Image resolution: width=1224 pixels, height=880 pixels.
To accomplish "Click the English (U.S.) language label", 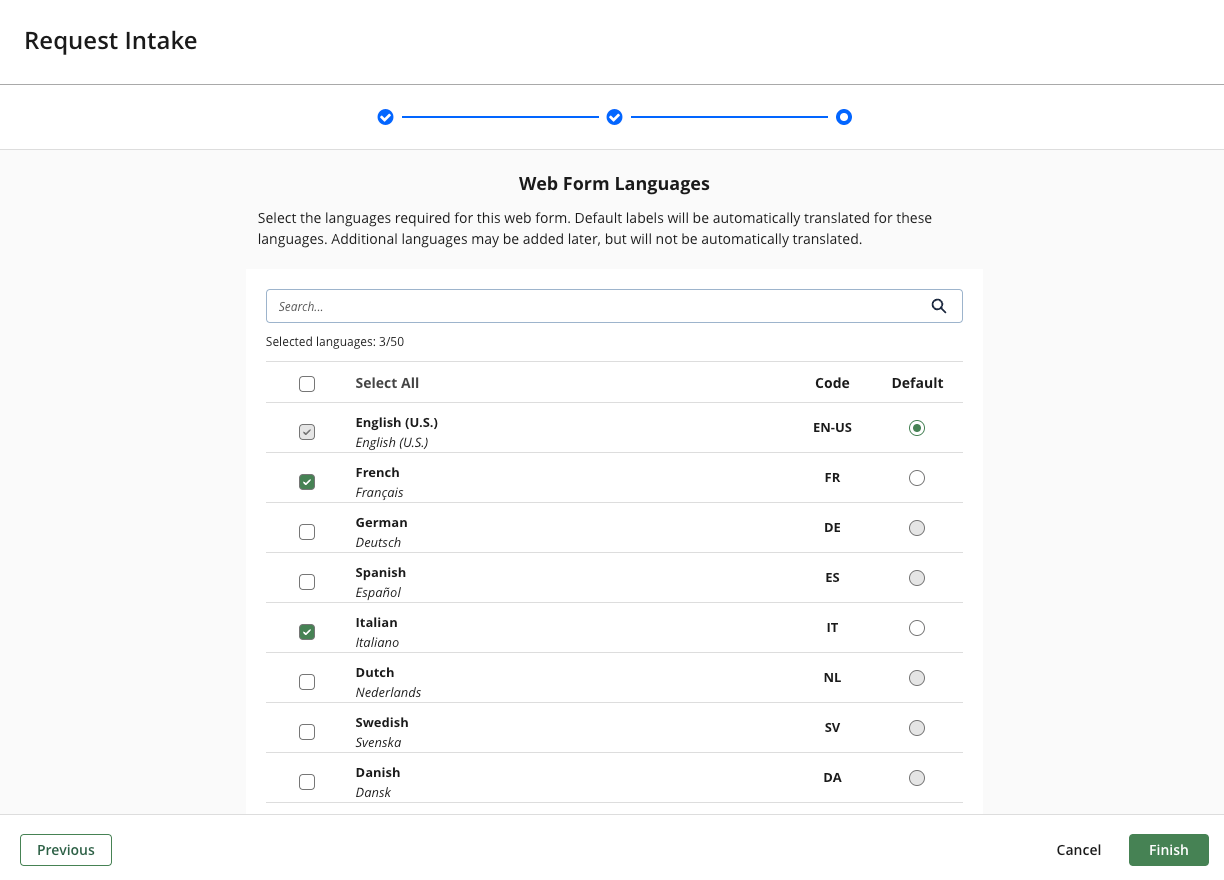I will click(396, 422).
